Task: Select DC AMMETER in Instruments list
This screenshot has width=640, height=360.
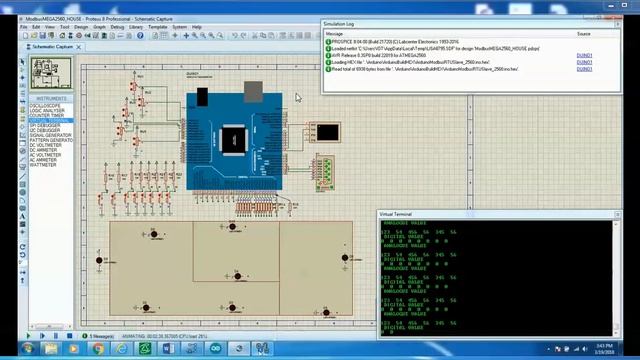Action: coord(43,150)
